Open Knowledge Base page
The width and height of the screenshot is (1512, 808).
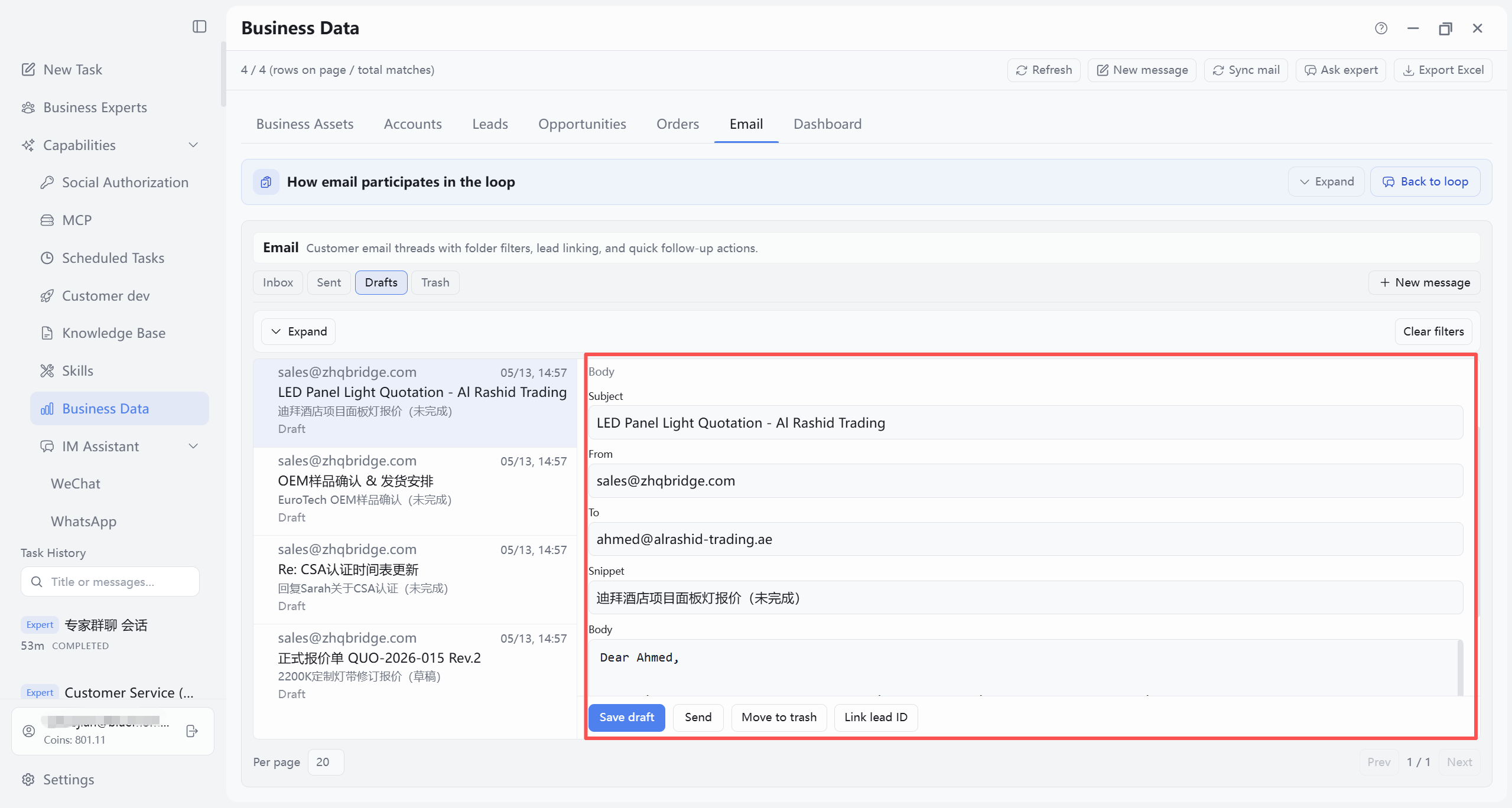point(103,333)
